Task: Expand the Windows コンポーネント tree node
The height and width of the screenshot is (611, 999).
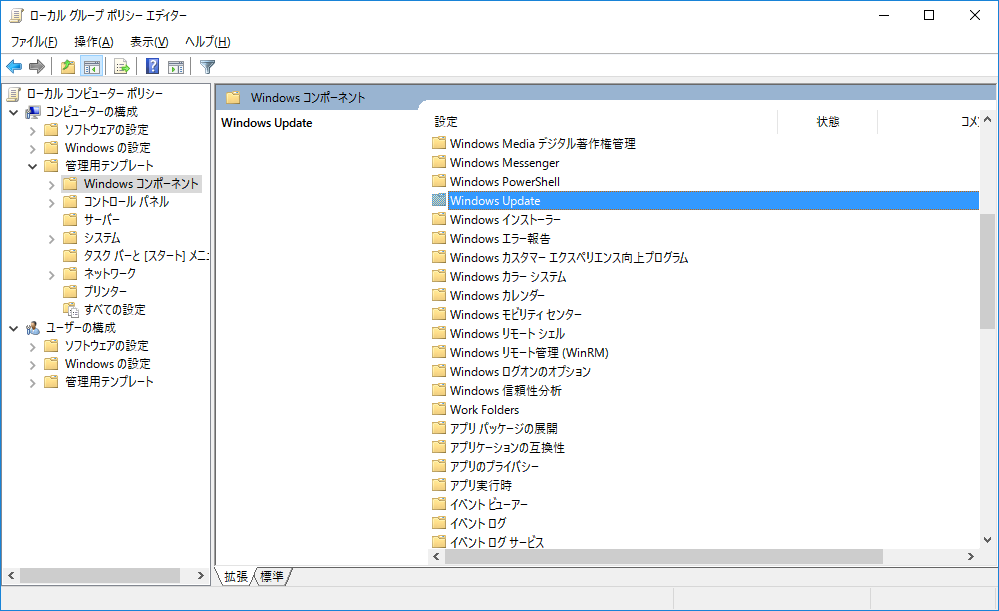Action: 52,185
